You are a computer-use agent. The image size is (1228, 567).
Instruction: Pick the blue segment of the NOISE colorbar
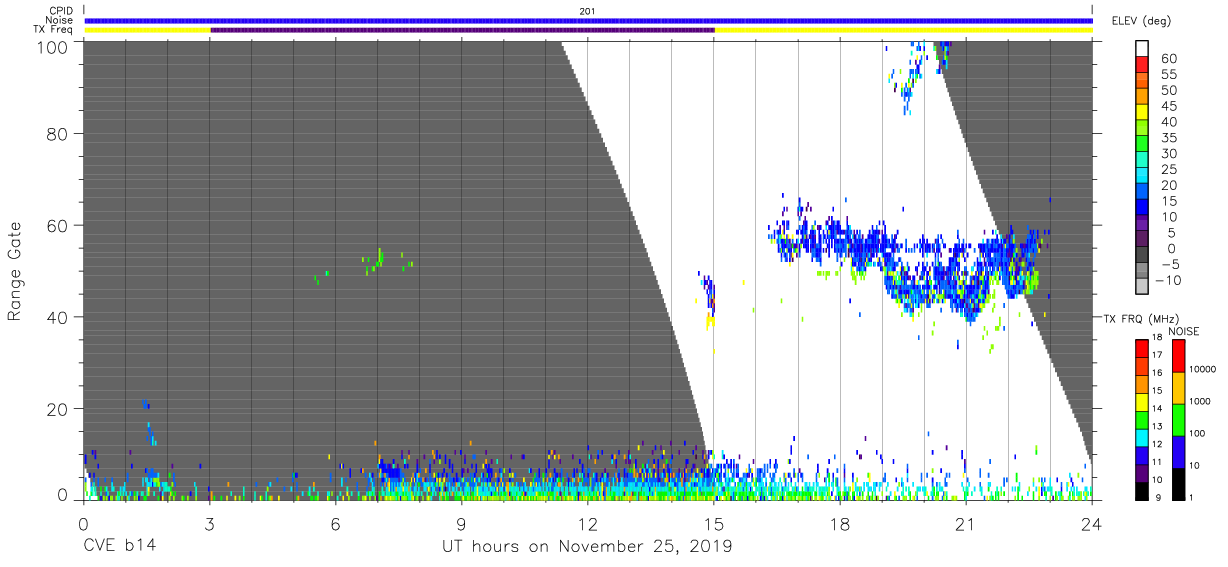1178,451
